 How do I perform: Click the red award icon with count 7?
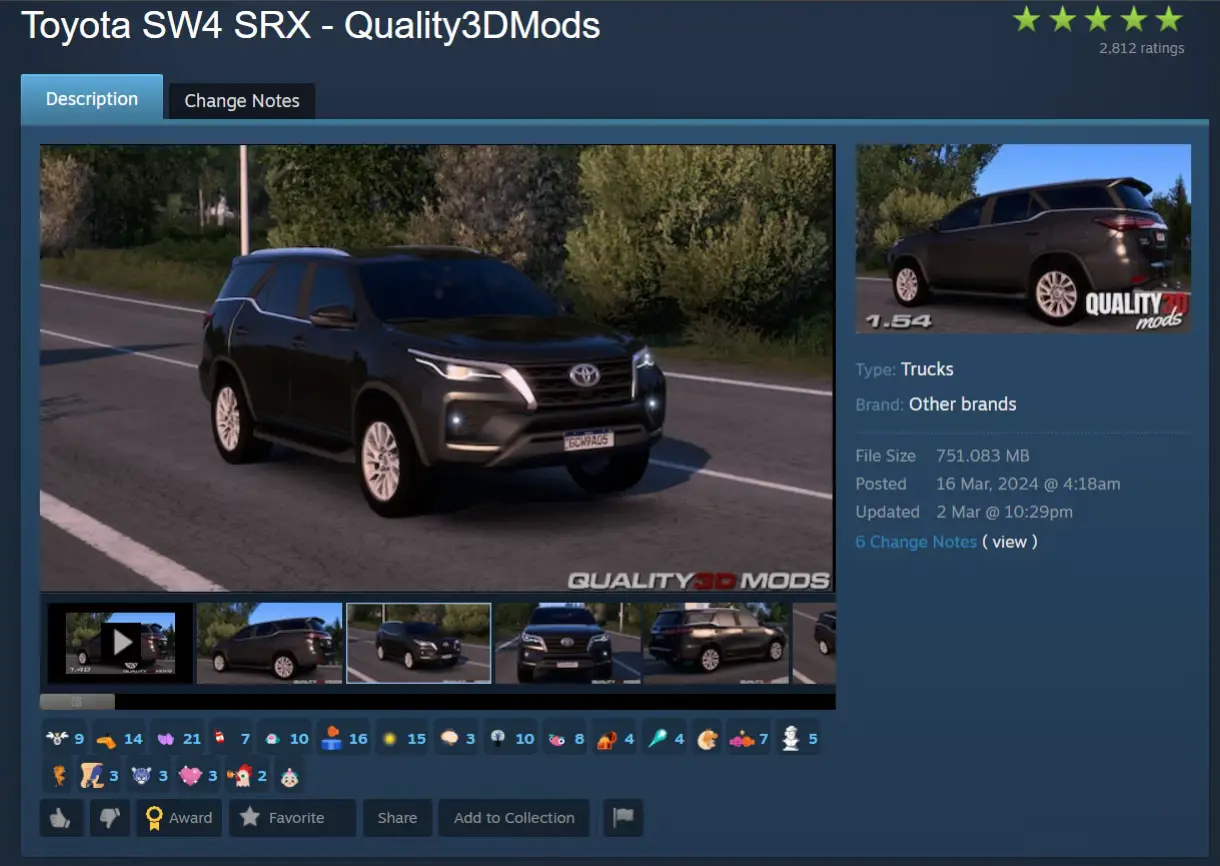tap(231, 739)
